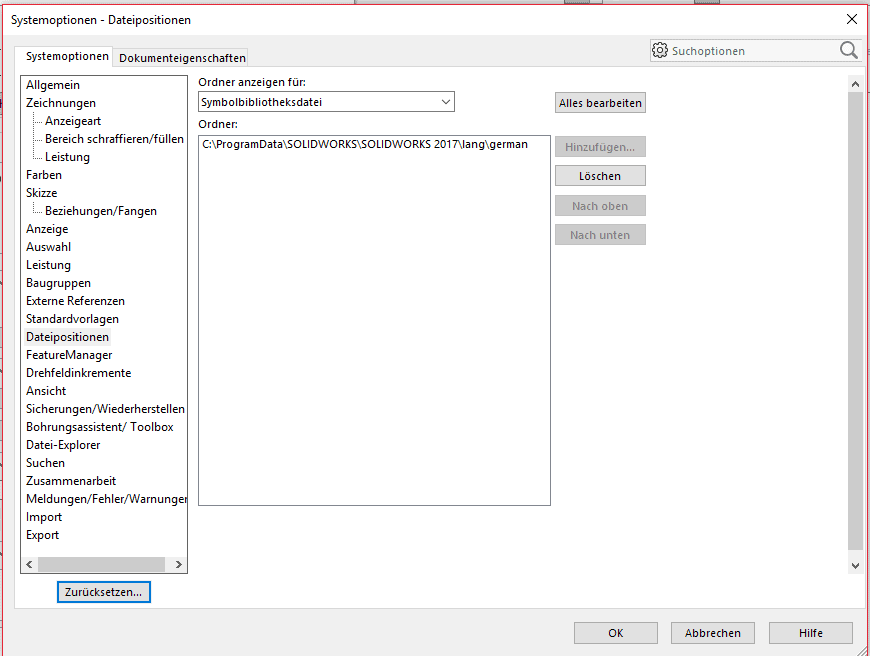Open help via the Hilfe button

[810, 633]
